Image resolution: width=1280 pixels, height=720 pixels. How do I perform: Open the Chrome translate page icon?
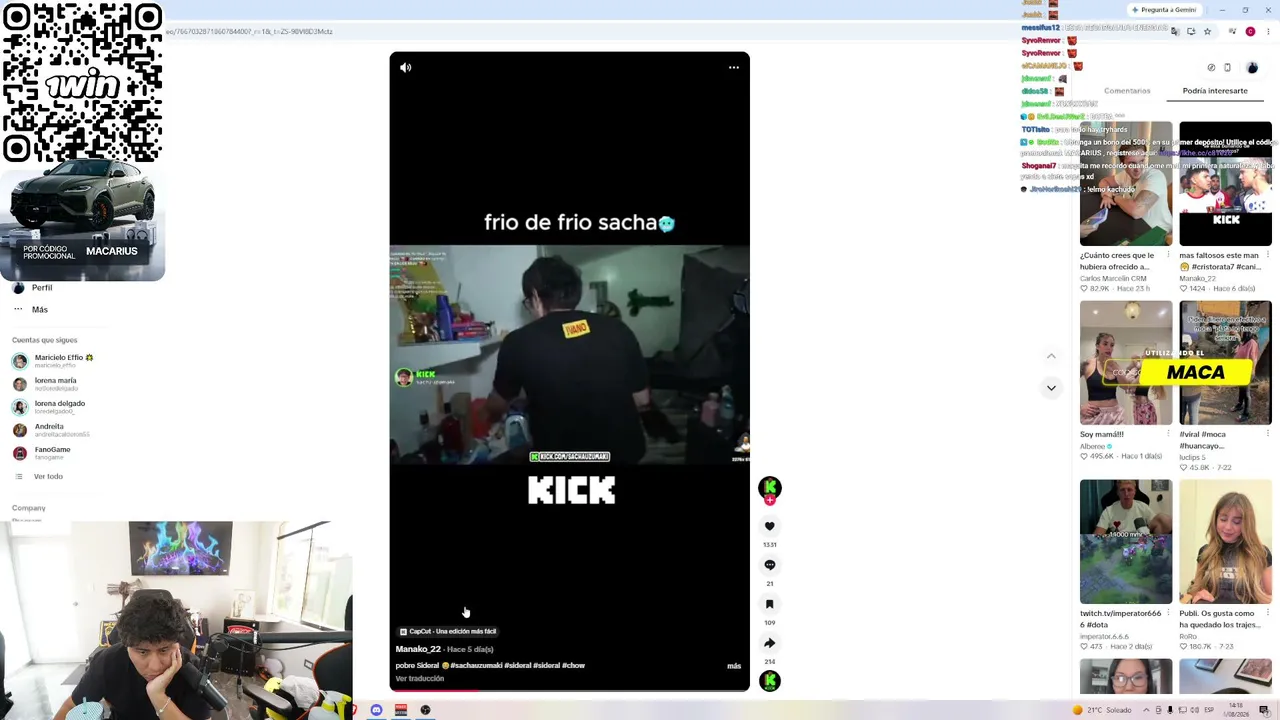point(1174,32)
